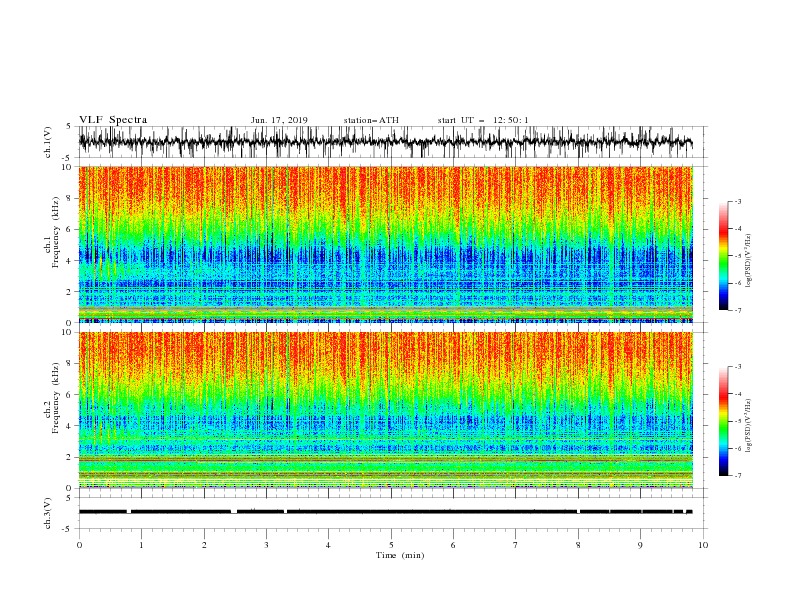This screenshot has width=792, height=612.
Task: Click the 'station=ATH' label
Action: coord(371,120)
